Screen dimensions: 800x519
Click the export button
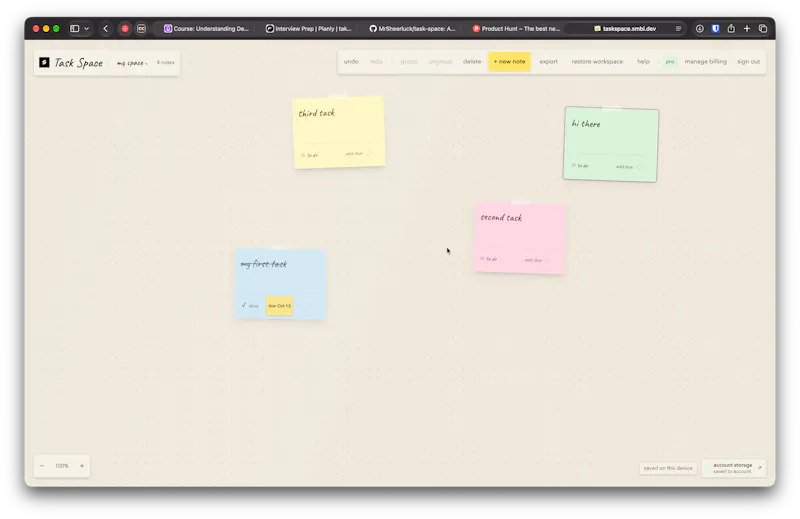549,62
